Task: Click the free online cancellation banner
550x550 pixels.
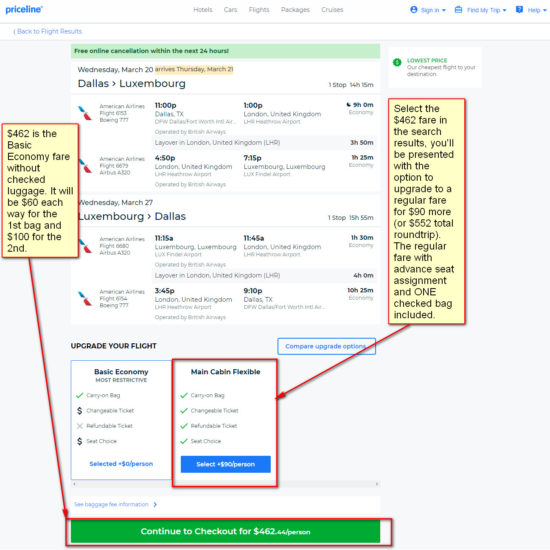Action: (226, 51)
